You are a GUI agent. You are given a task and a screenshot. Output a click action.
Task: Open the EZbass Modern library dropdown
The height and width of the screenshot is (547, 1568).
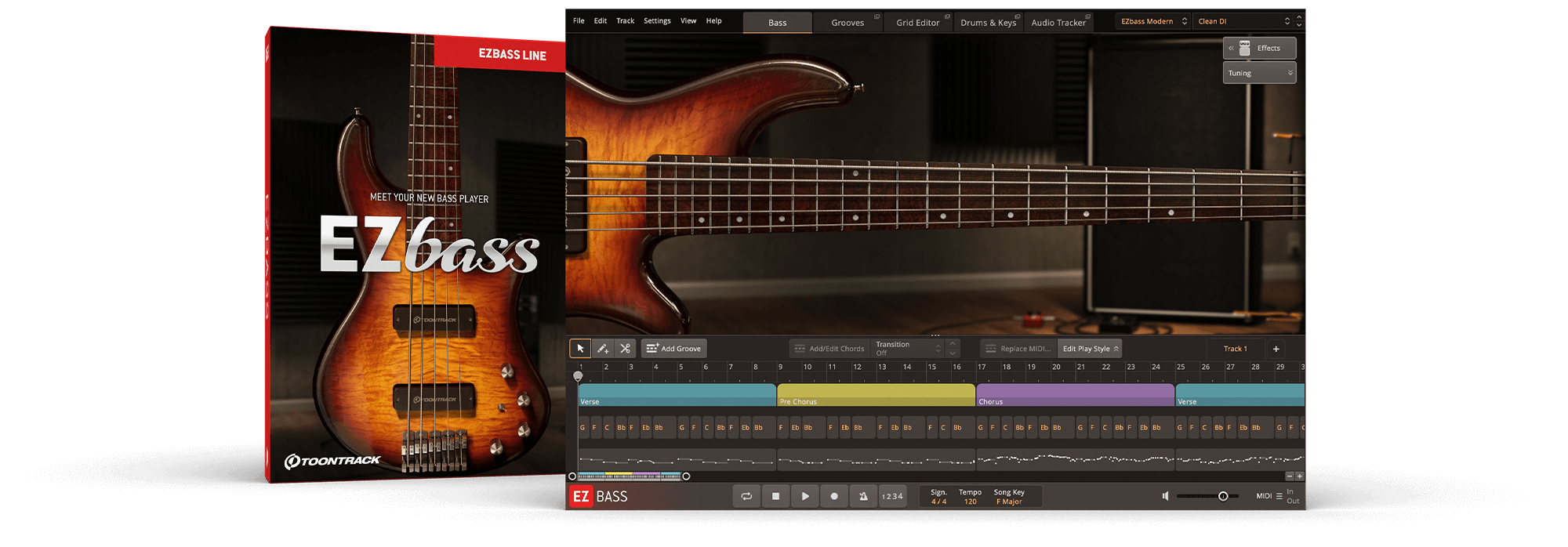(x=1152, y=21)
